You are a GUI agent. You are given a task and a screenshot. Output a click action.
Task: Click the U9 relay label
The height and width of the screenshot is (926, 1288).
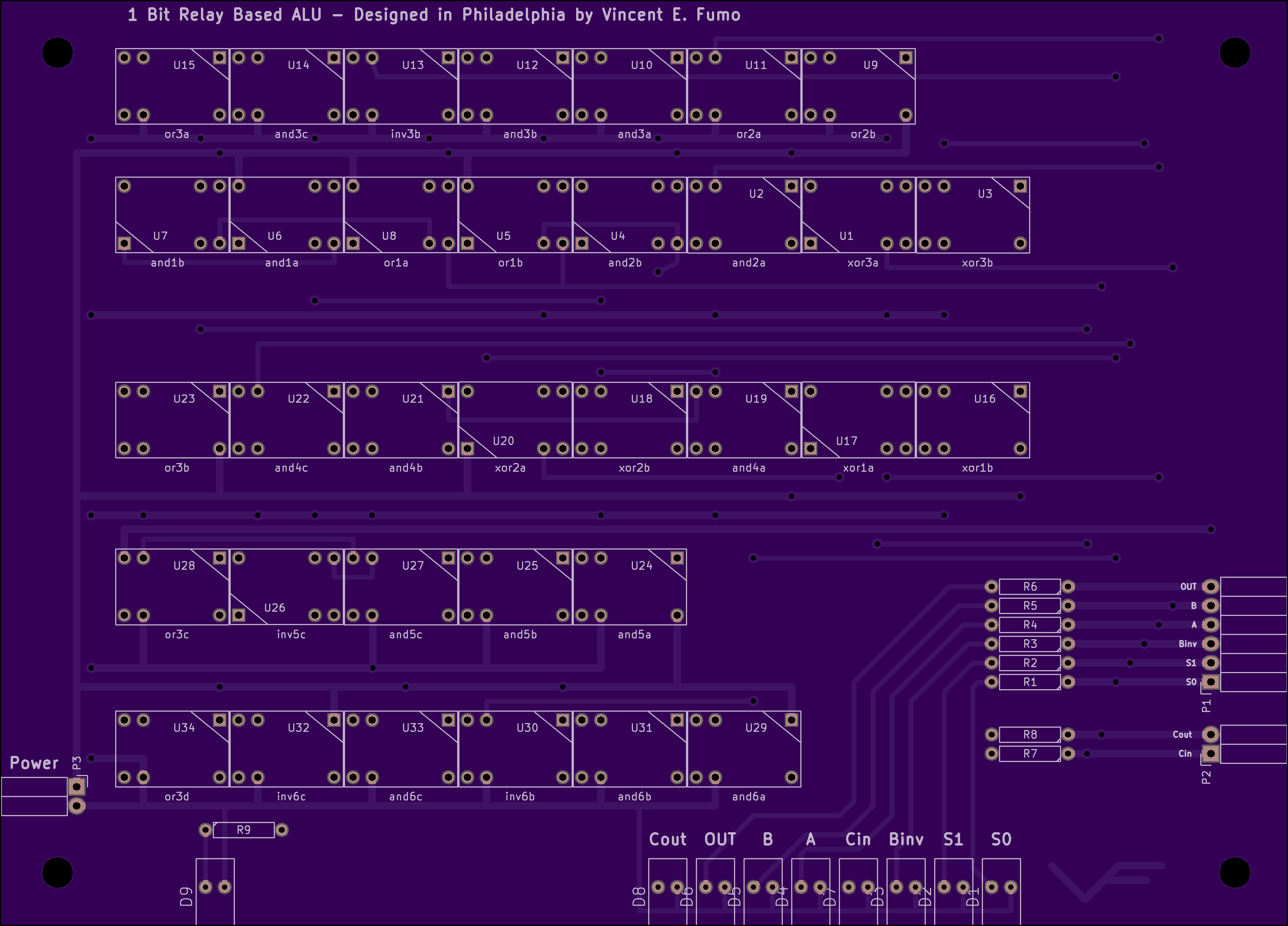pyautogui.click(x=870, y=65)
